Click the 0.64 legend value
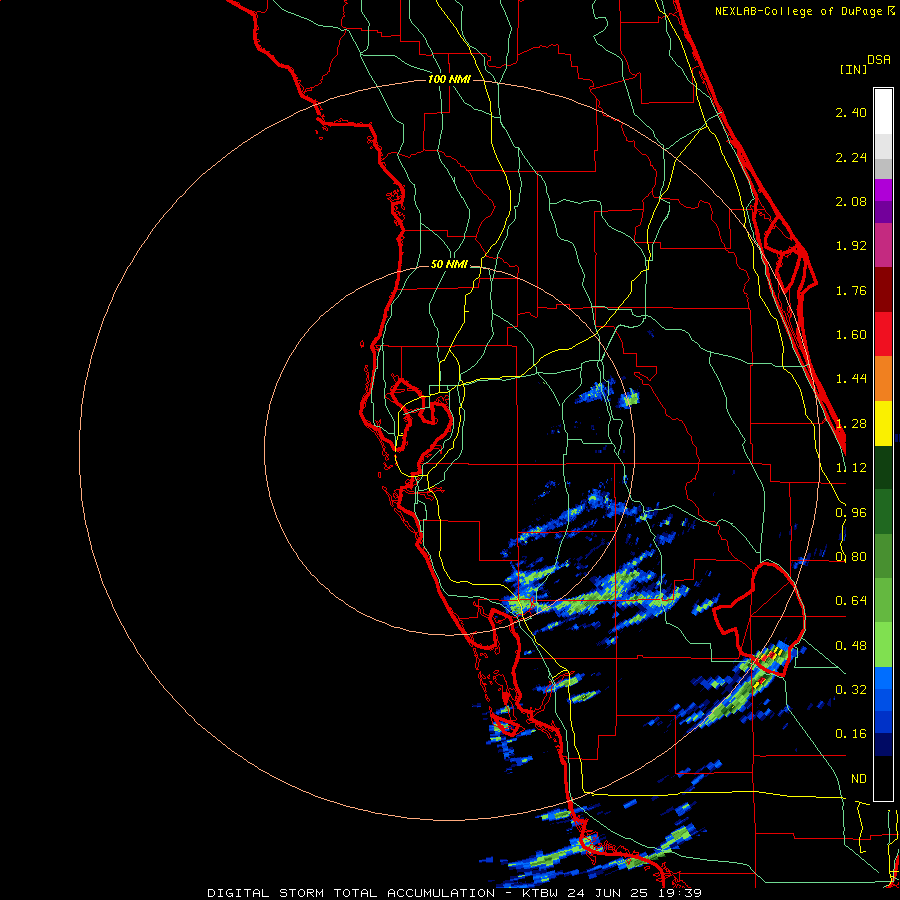900x900 pixels. point(851,601)
